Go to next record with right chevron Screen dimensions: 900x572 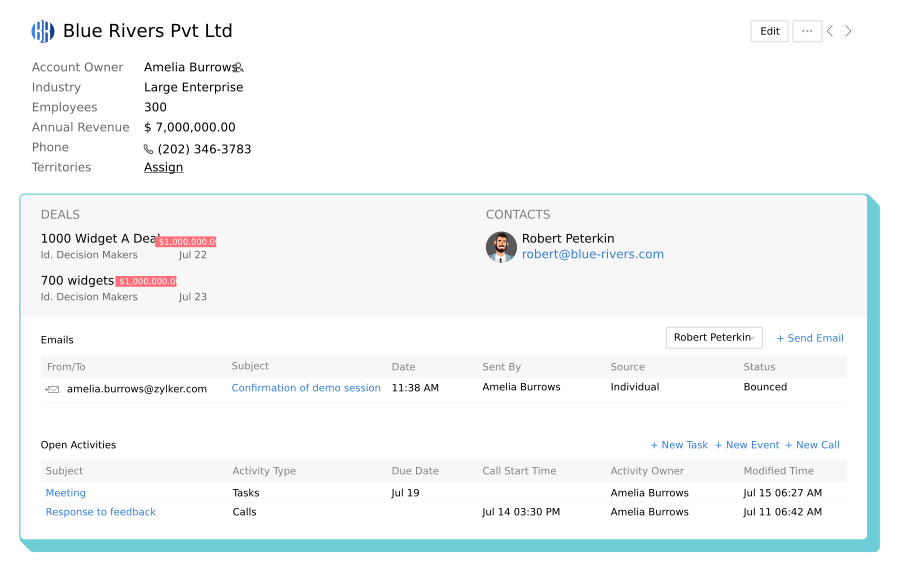(x=848, y=31)
